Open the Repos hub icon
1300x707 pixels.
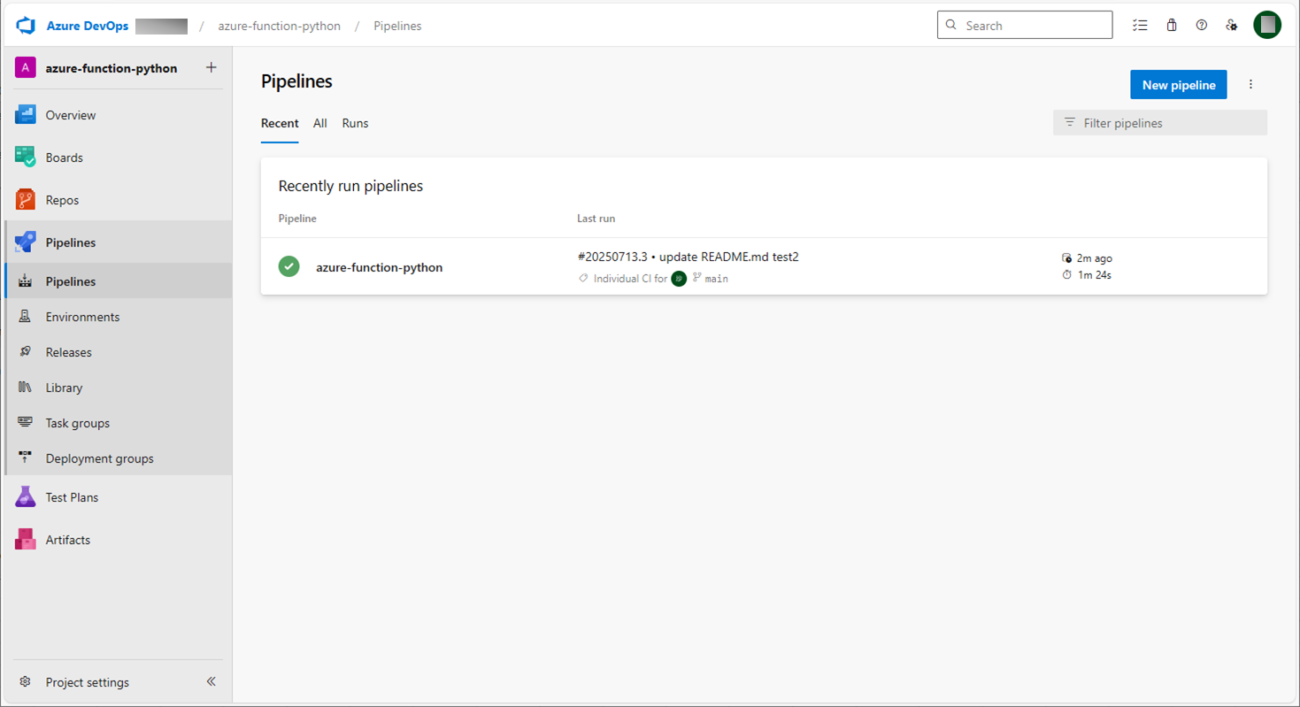pyautogui.click(x=25, y=200)
